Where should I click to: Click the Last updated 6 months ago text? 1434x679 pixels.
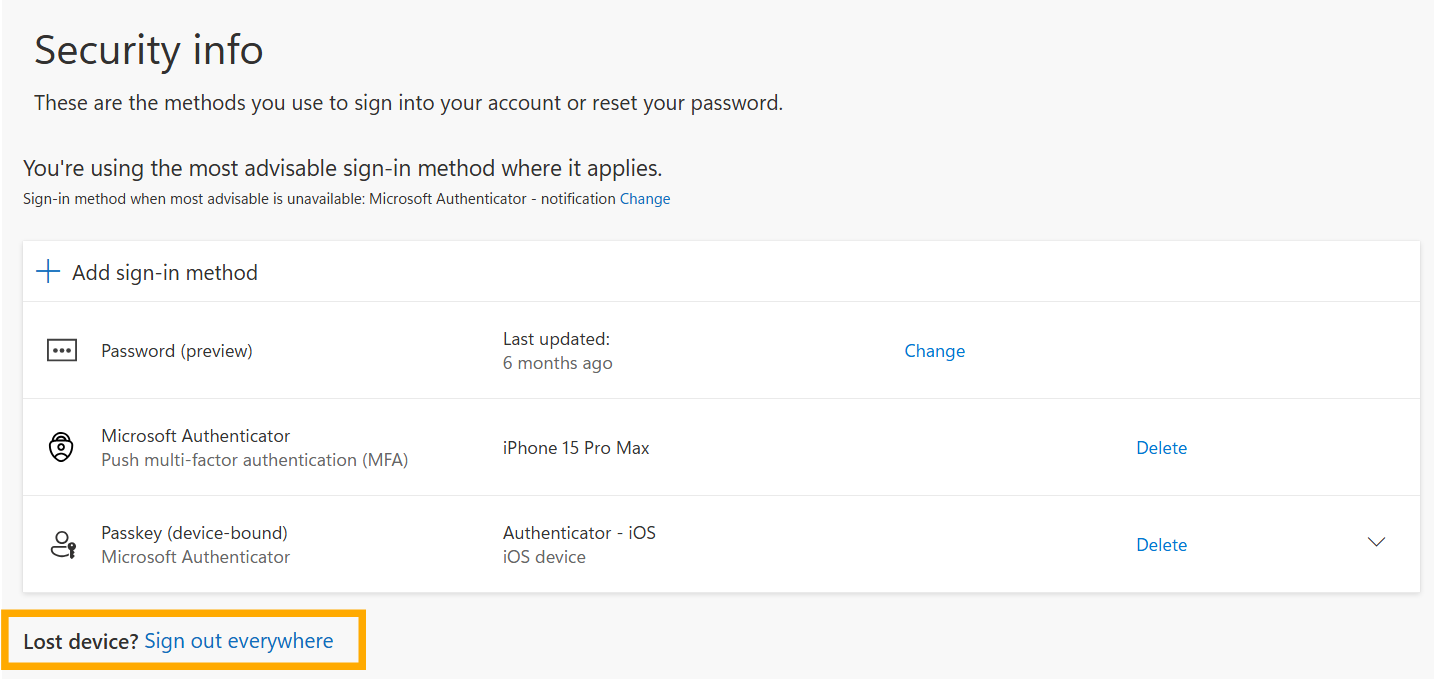(x=557, y=351)
